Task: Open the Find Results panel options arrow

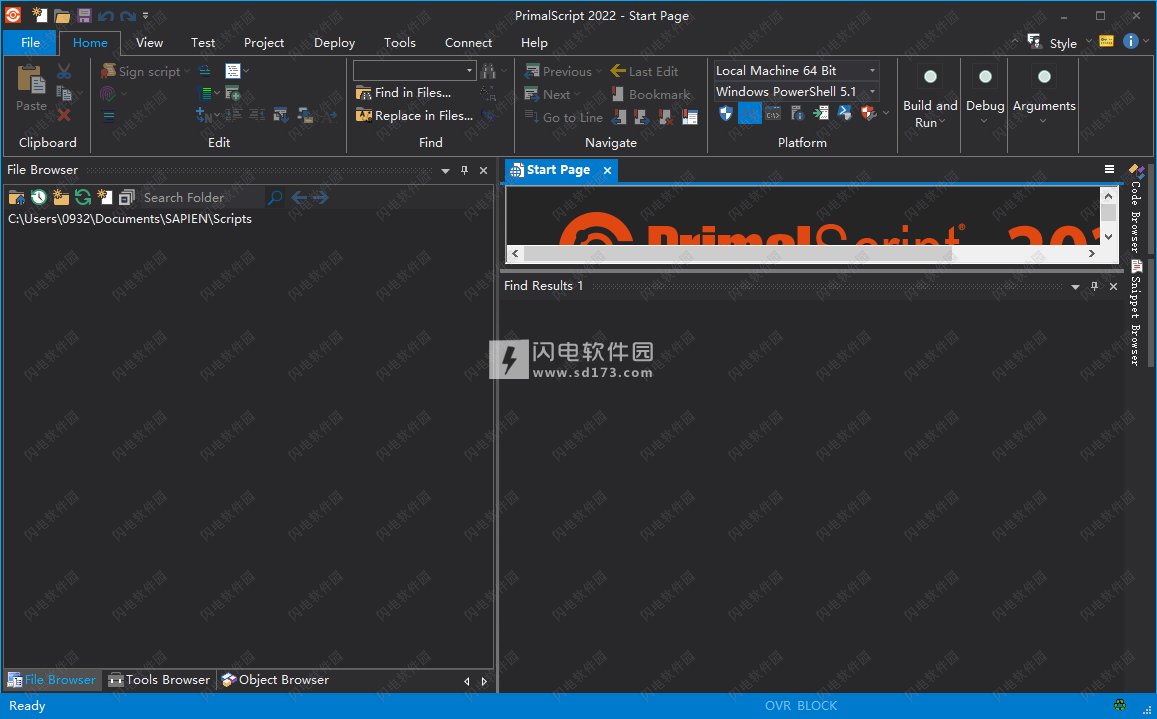Action: 1075,286
